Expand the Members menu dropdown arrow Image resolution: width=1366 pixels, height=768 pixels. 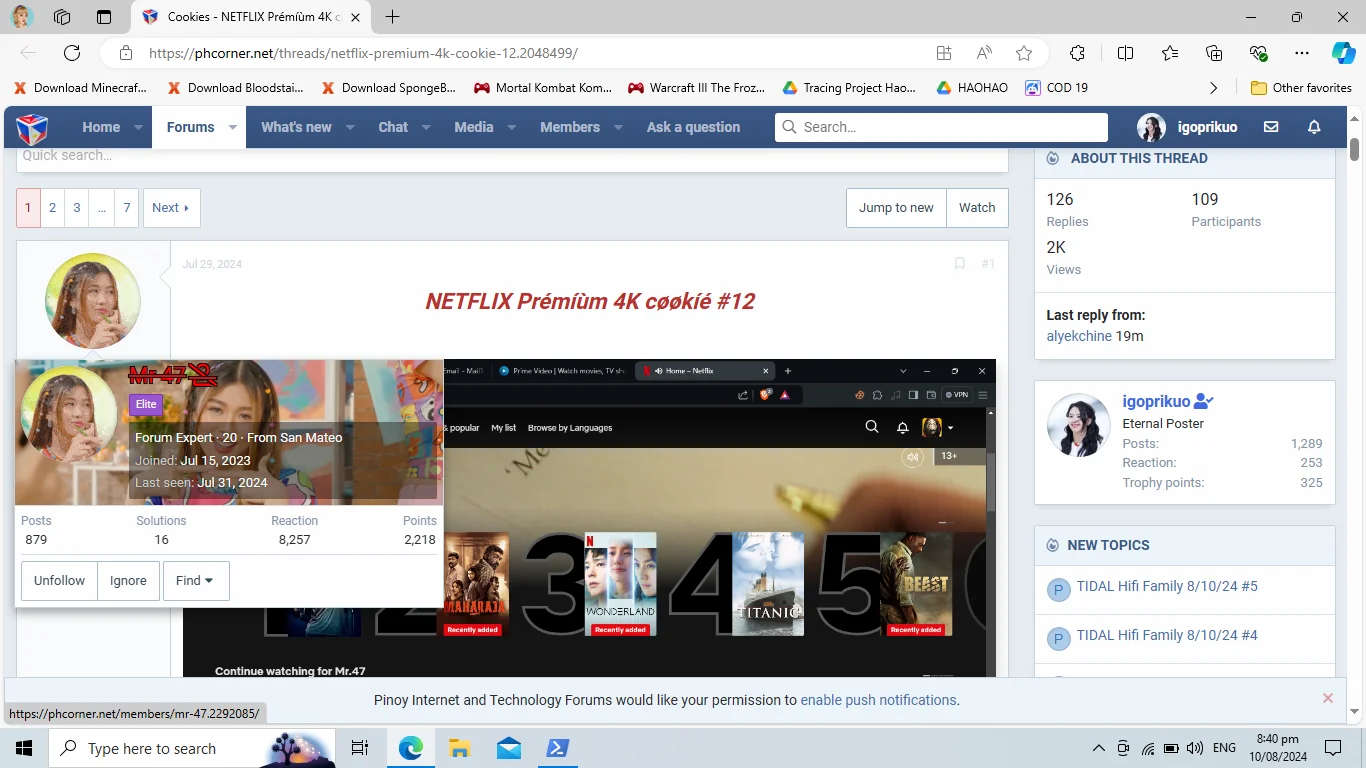[618, 127]
